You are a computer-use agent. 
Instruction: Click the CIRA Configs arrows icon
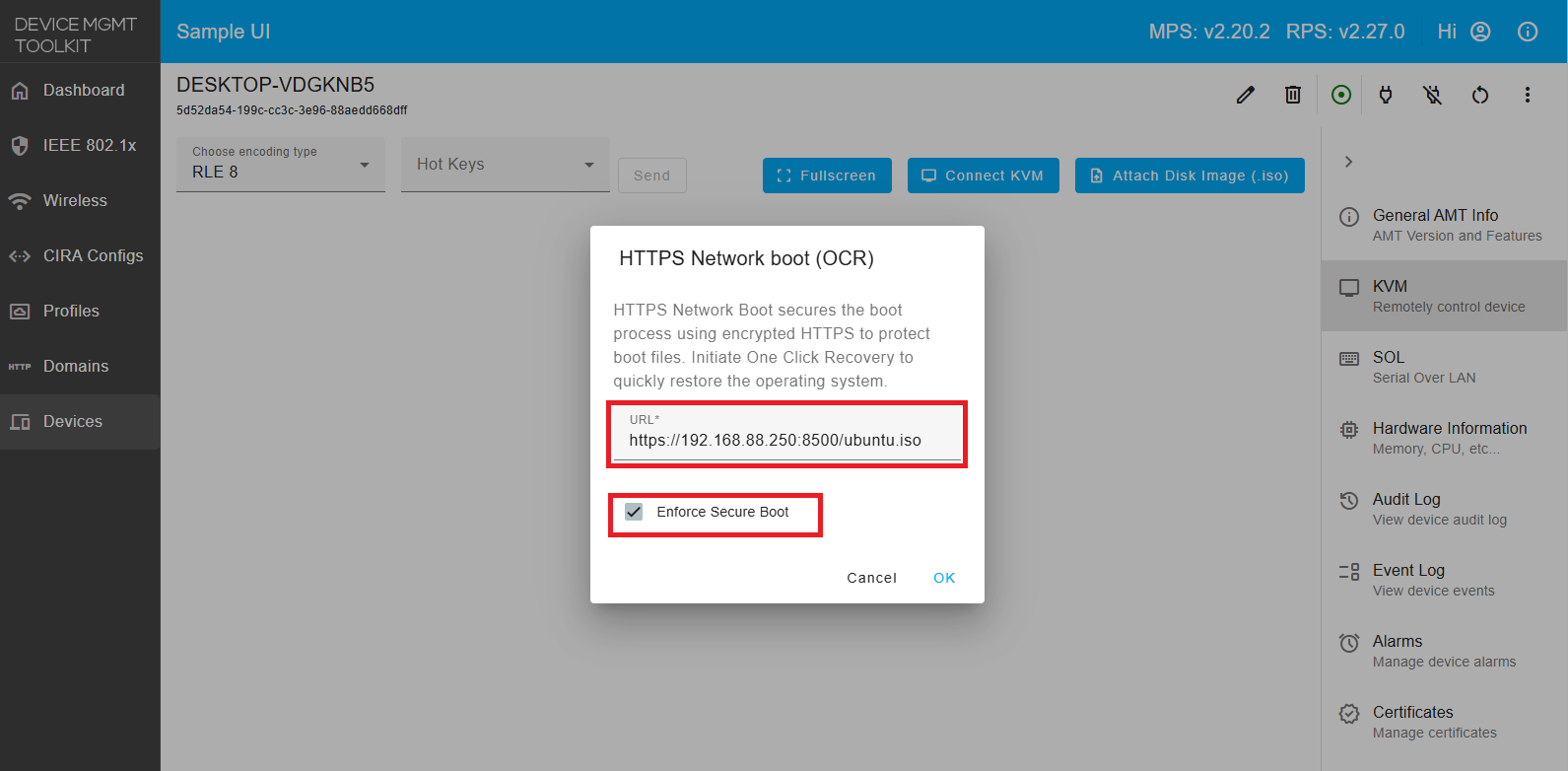tap(20, 256)
